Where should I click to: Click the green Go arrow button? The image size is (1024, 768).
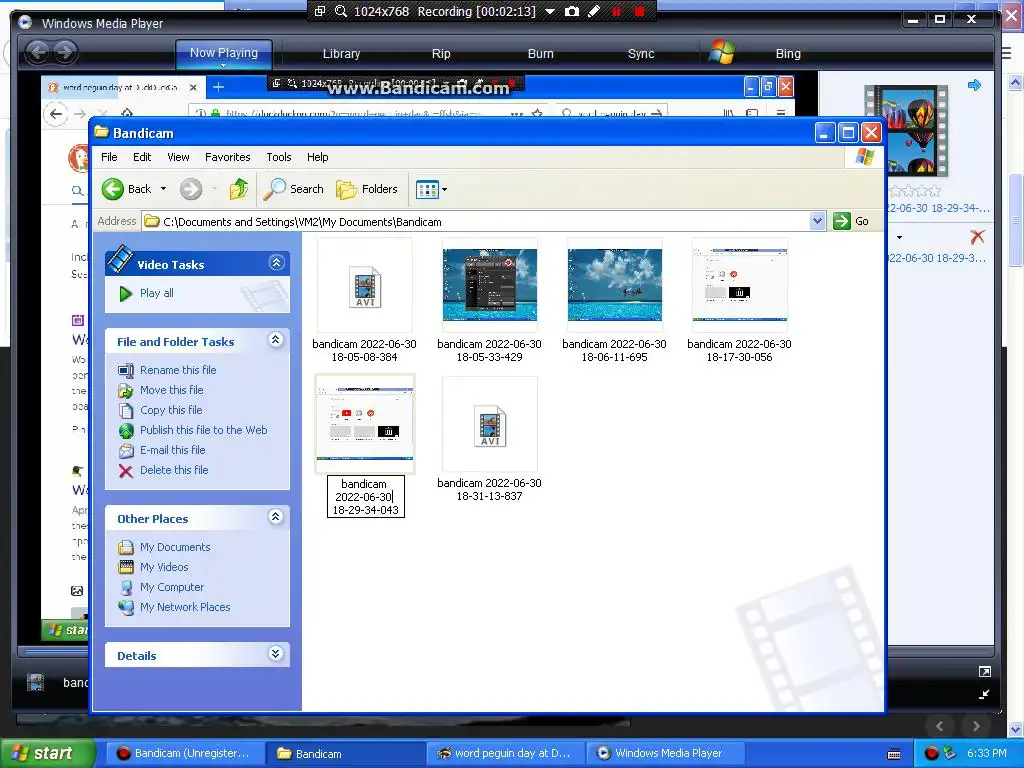tap(842, 221)
